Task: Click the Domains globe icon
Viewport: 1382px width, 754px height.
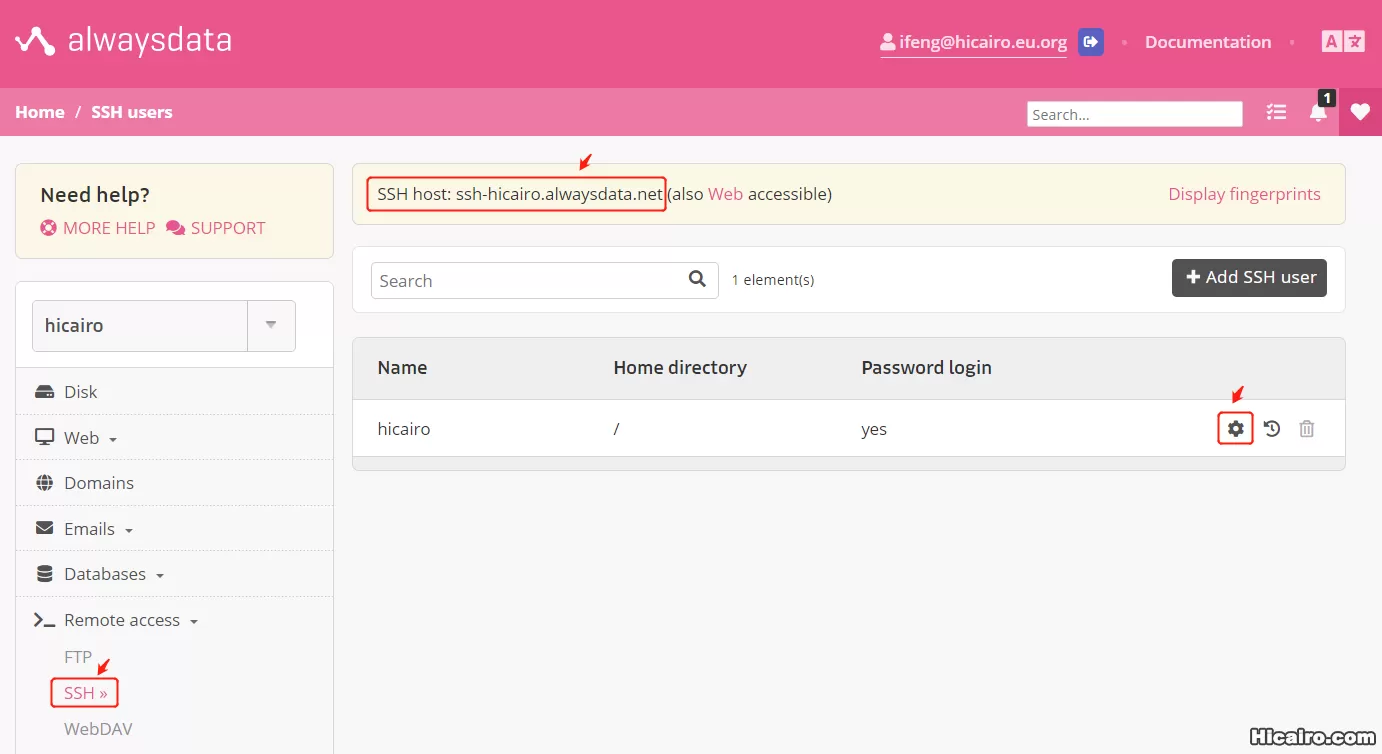Action: pyautogui.click(x=46, y=482)
